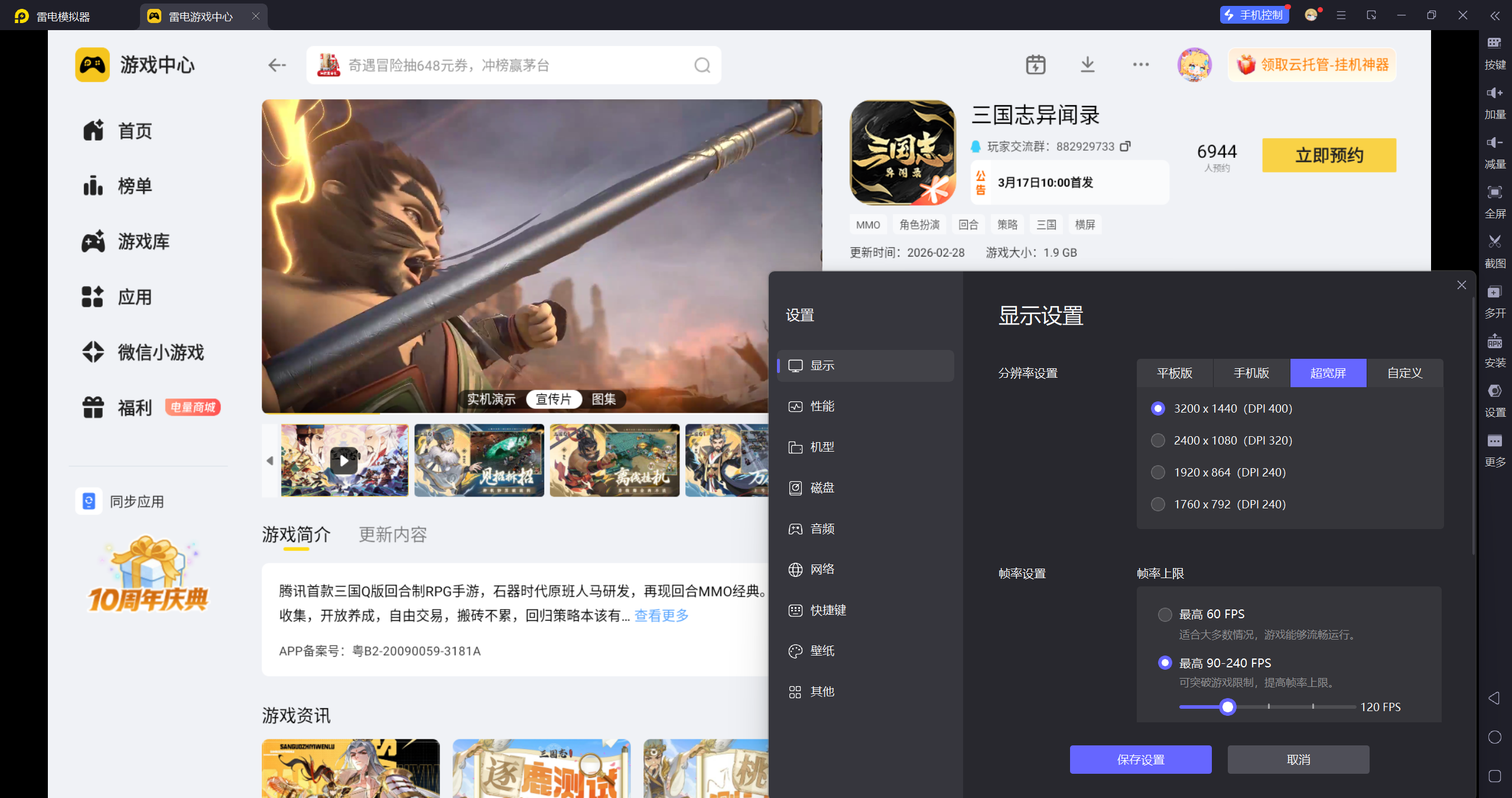This screenshot has width=1512, height=798.
Task: Open the 性能 settings section
Action: (822, 406)
